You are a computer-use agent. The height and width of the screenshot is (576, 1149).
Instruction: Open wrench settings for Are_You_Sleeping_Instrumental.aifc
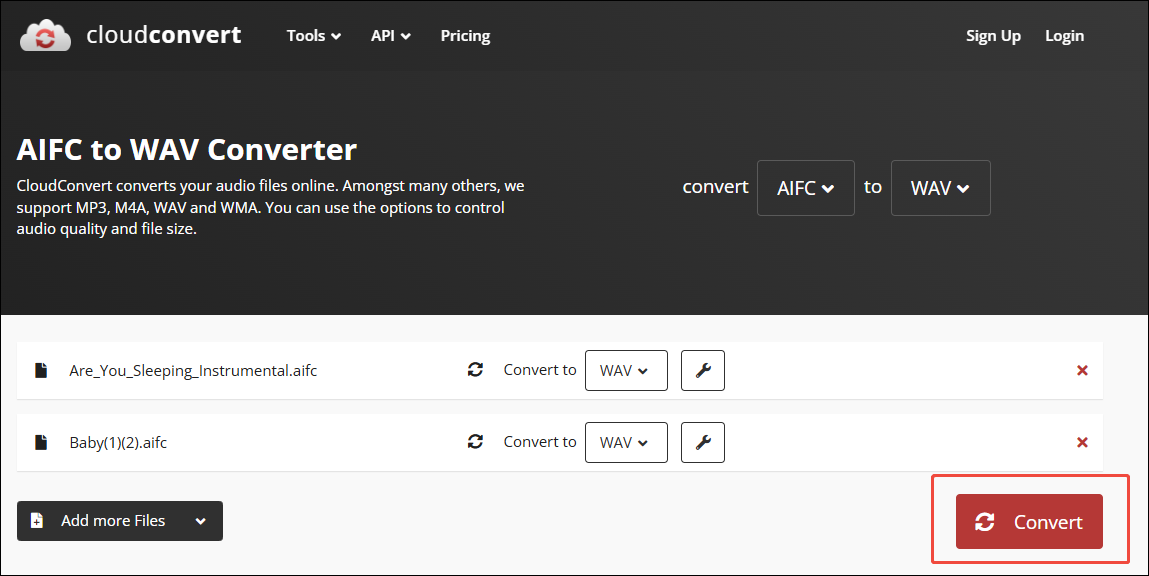(703, 370)
